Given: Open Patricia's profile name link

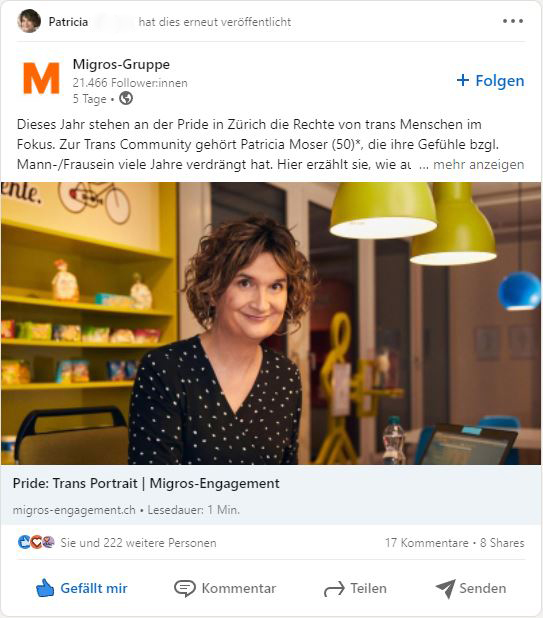Looking at the screenshot, I should pyautogui.click(x=68, y=22).
